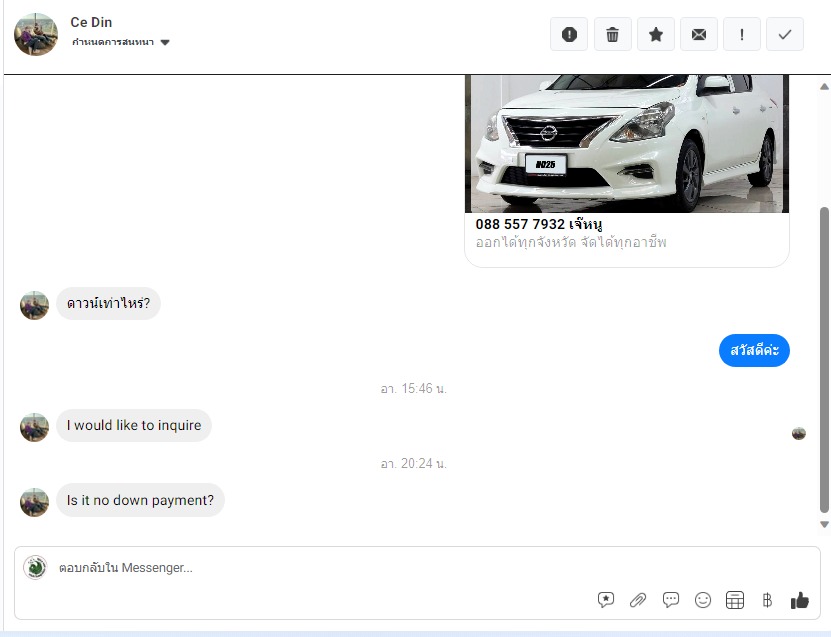Viewport: 831px width, 637px height.
Task: Mark conversation done with checkmark
Action: 784,34
